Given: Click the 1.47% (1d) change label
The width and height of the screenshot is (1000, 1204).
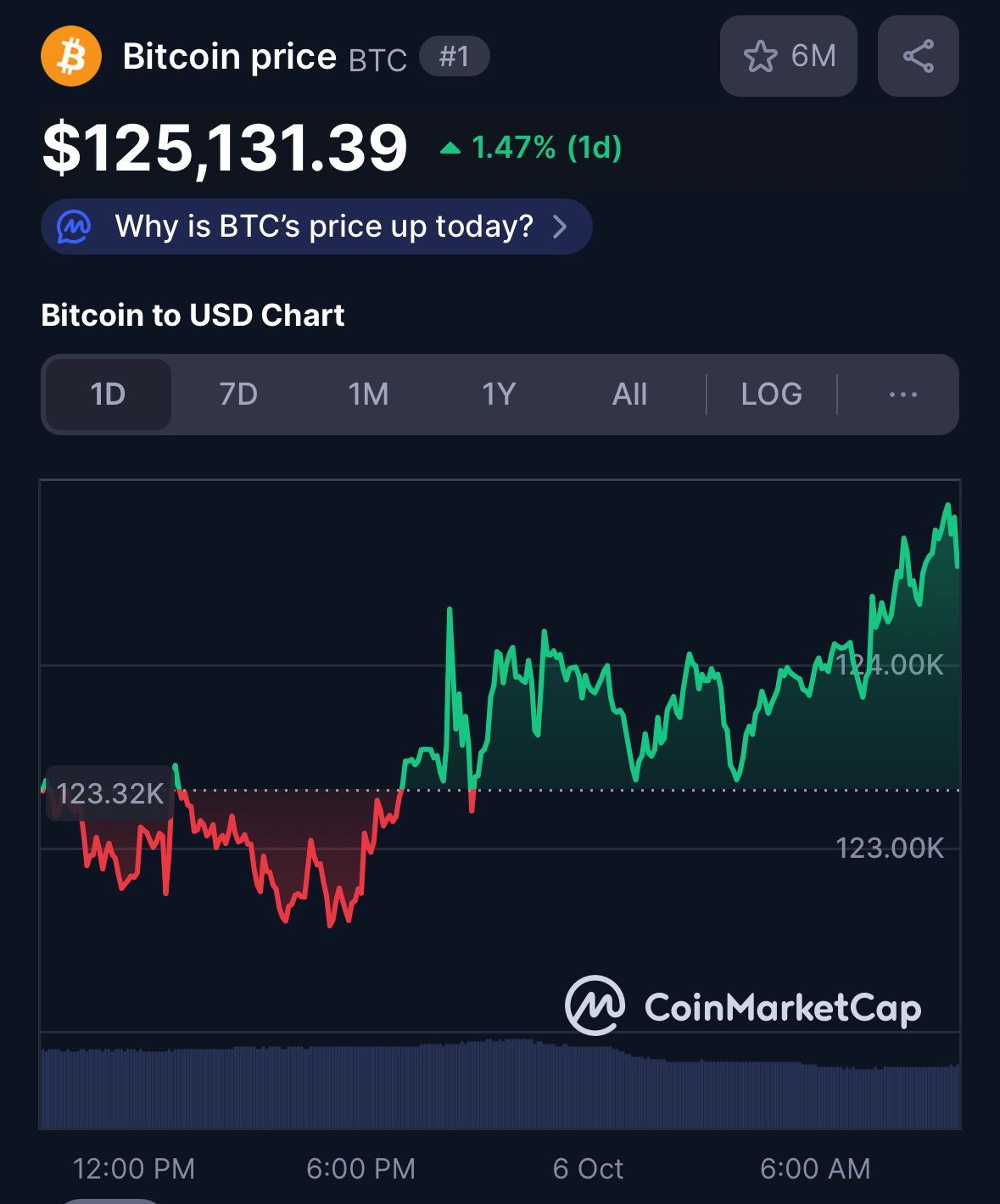Looking at the screenshot, I should pyautogui.click(x=546, y=148).
